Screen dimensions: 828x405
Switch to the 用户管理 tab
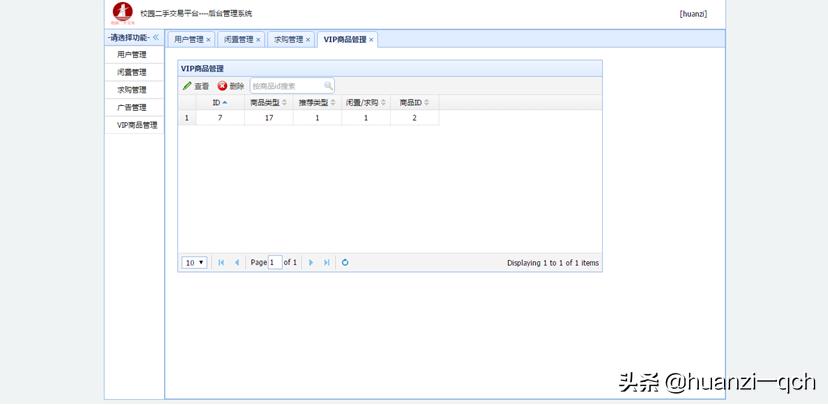189,40
